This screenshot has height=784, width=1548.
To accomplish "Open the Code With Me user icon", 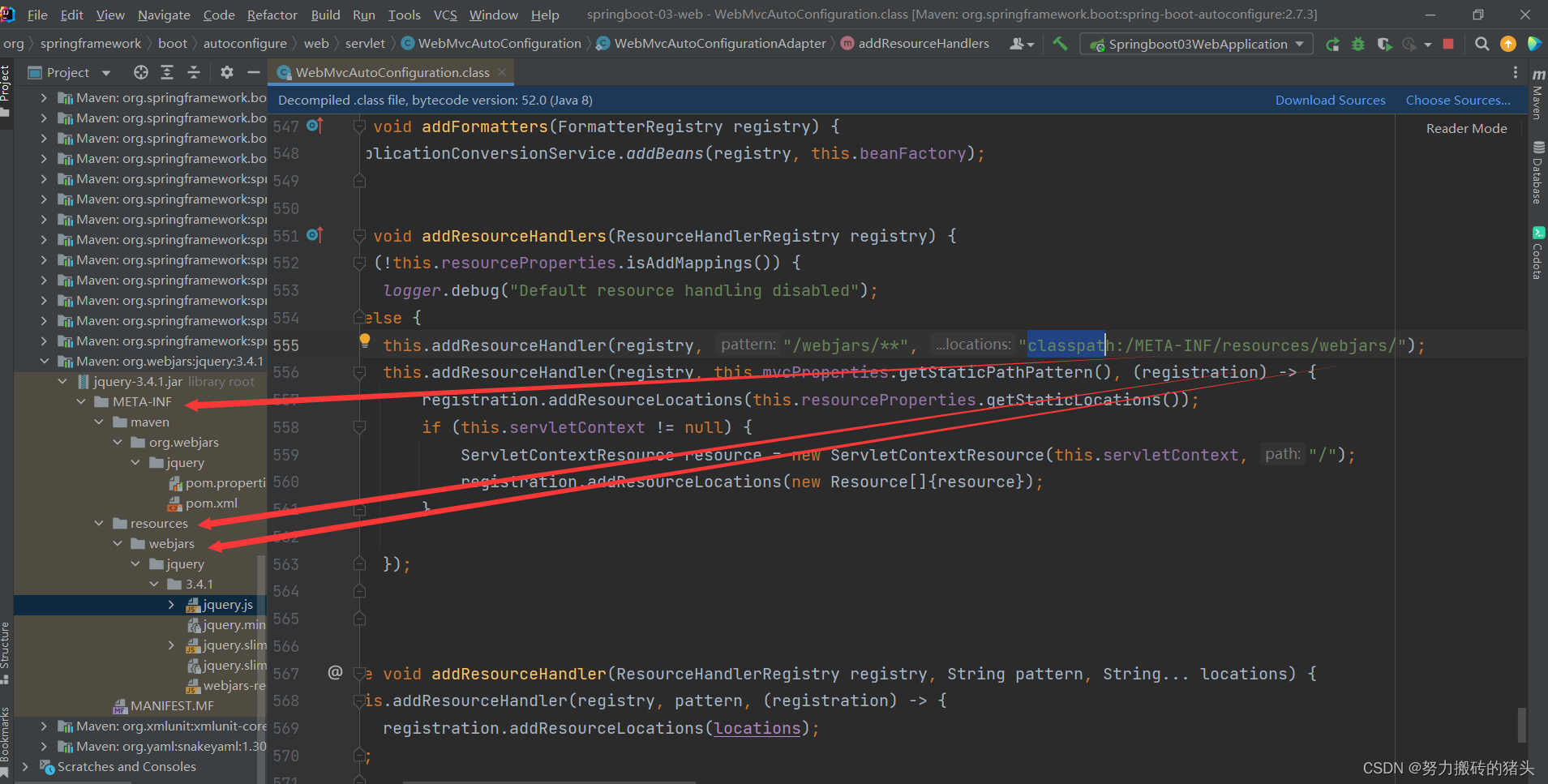I will (1021, 44).
